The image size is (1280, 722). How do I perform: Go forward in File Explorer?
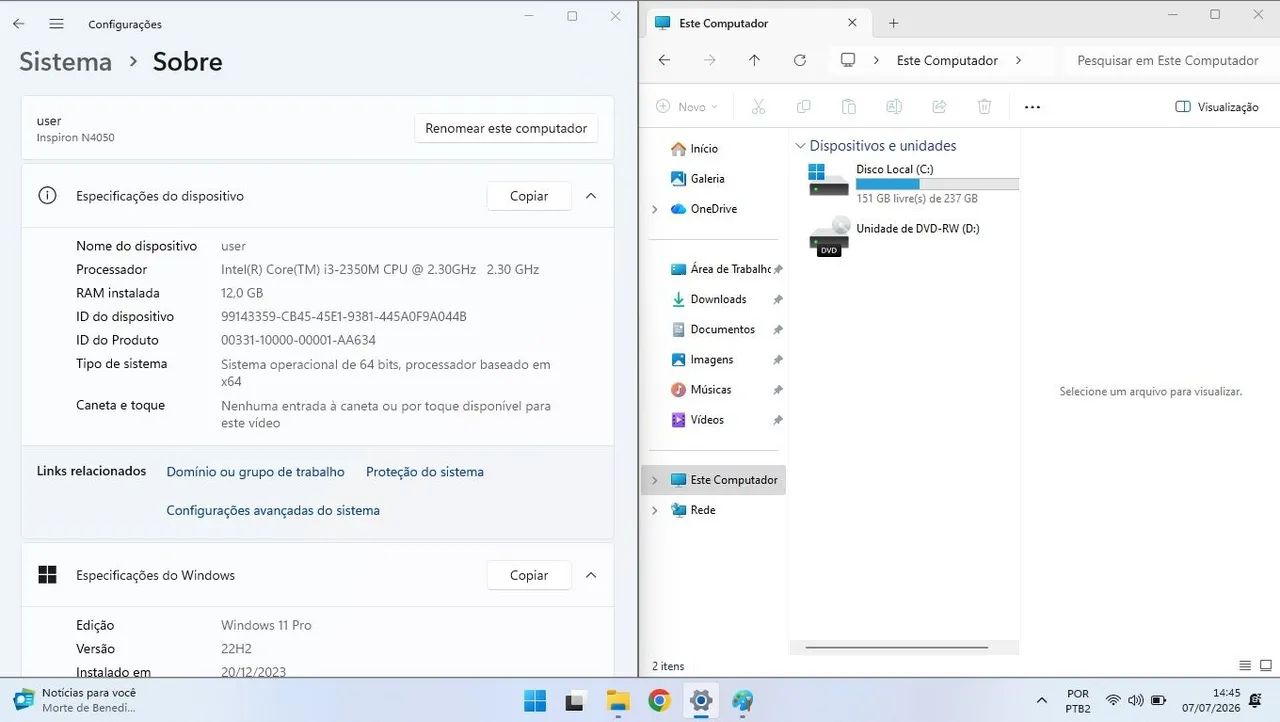(x=710, y=60)
